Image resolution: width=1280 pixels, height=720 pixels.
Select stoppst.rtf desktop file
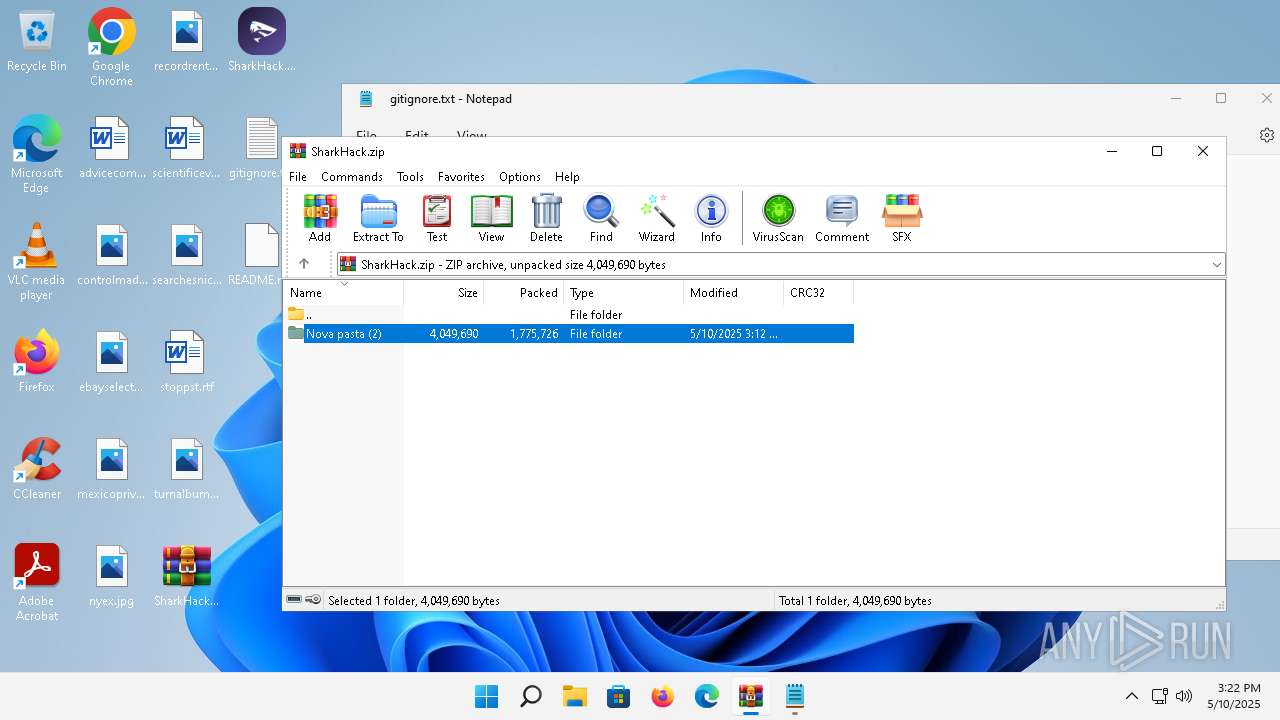click(187, 361)
